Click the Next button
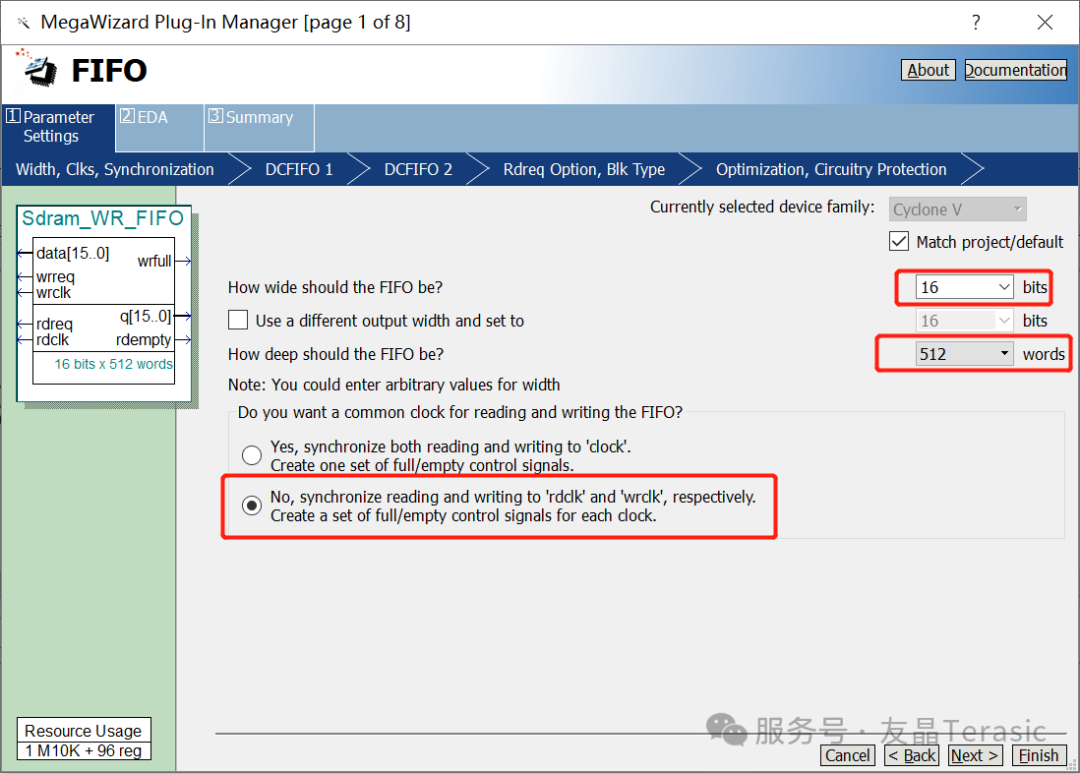This screenshot has height=774, width=1080. [975, 756]
